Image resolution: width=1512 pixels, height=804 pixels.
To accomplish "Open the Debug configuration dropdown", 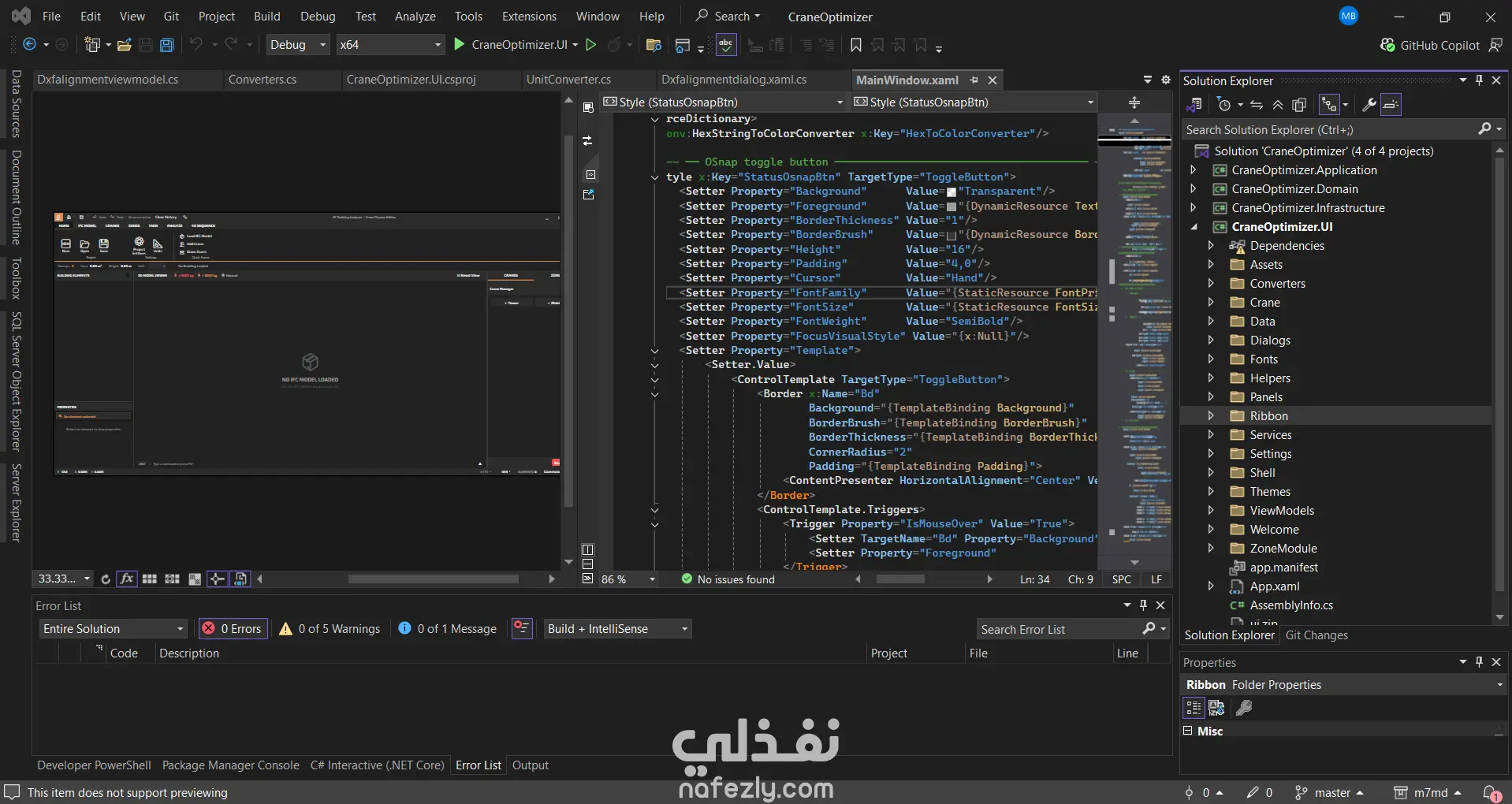I will tap(298, 45).
